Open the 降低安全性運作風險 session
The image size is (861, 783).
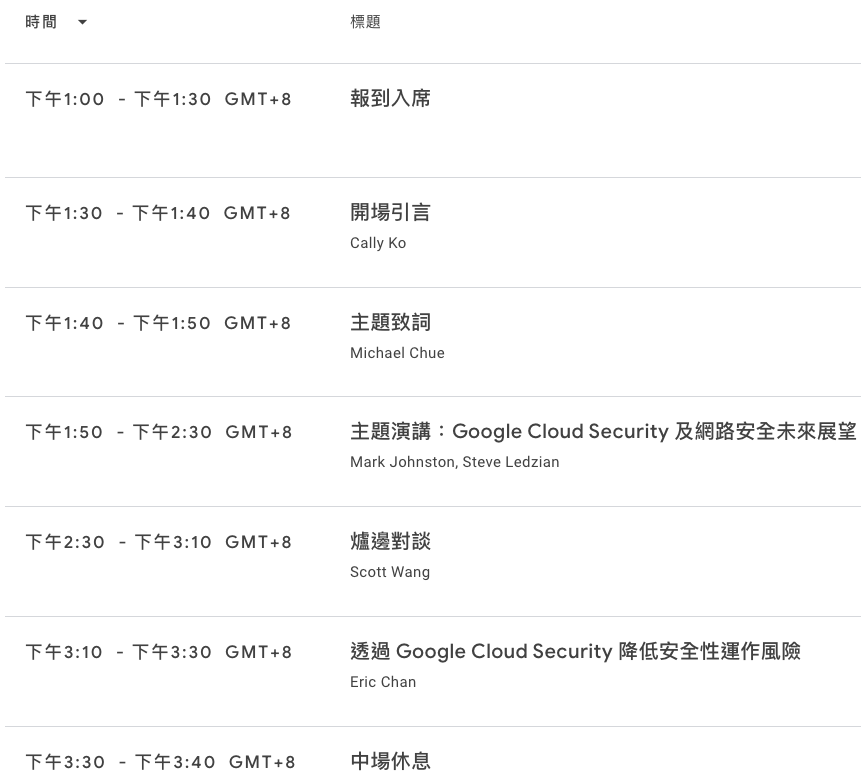575,652
